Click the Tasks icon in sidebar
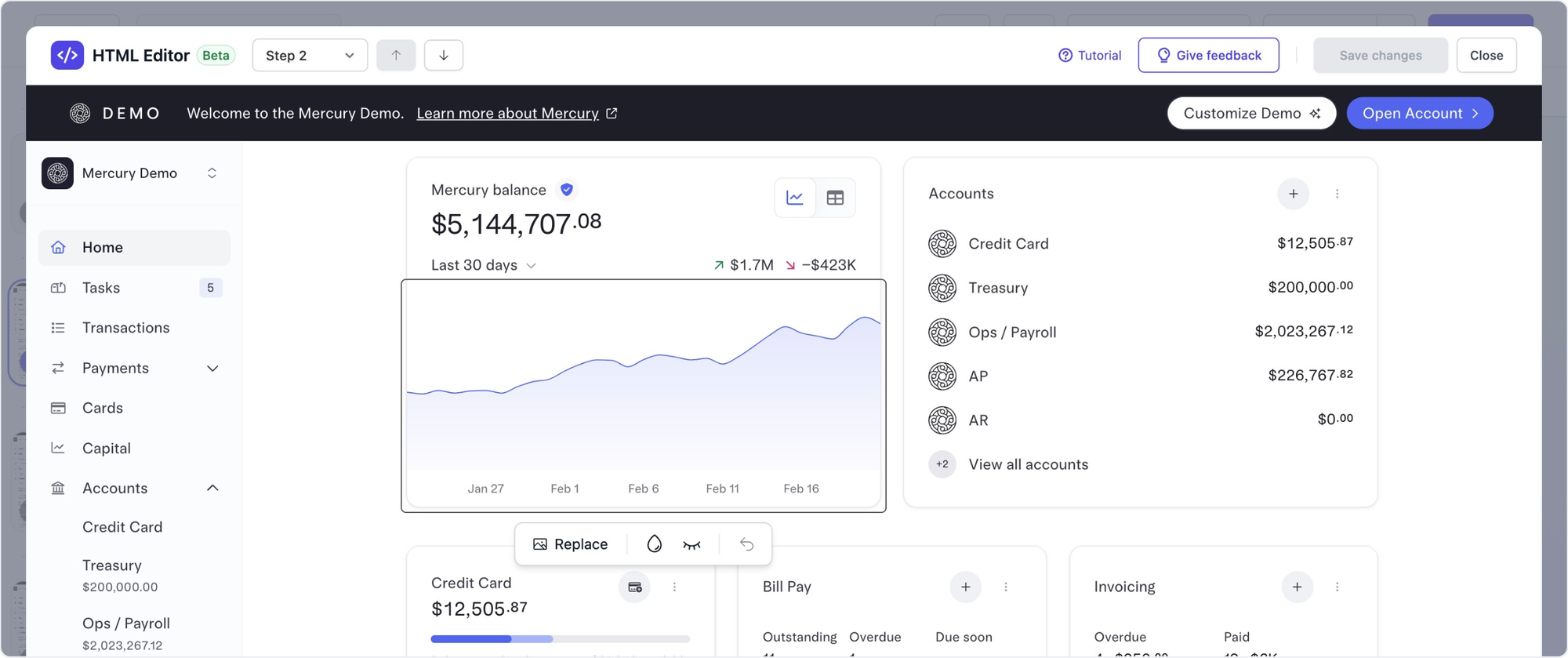Image resolution: width=1568 pixels, height=658 pixels. (58, 288)
